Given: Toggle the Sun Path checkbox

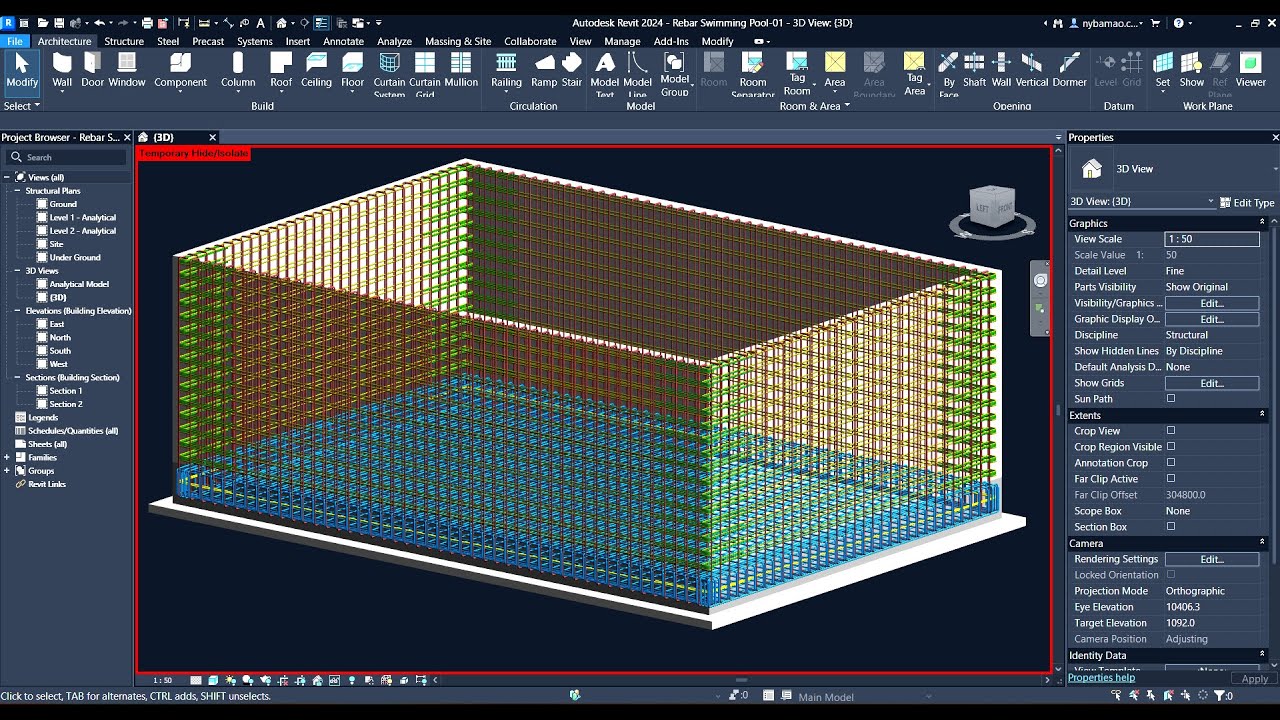Looking at the screenshot, I should coord(1171,399).
